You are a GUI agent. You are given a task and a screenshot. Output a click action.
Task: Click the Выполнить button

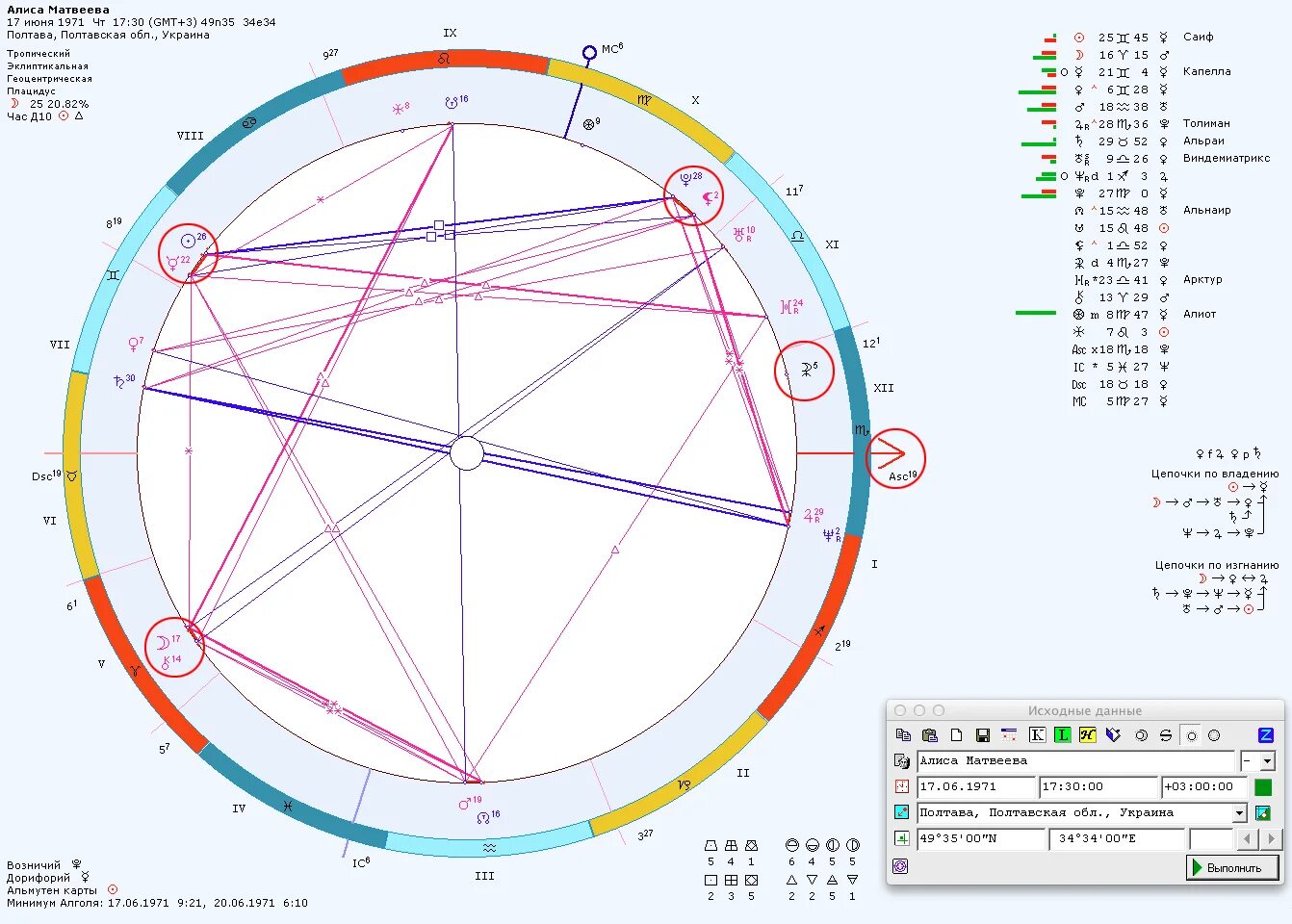1232,867
